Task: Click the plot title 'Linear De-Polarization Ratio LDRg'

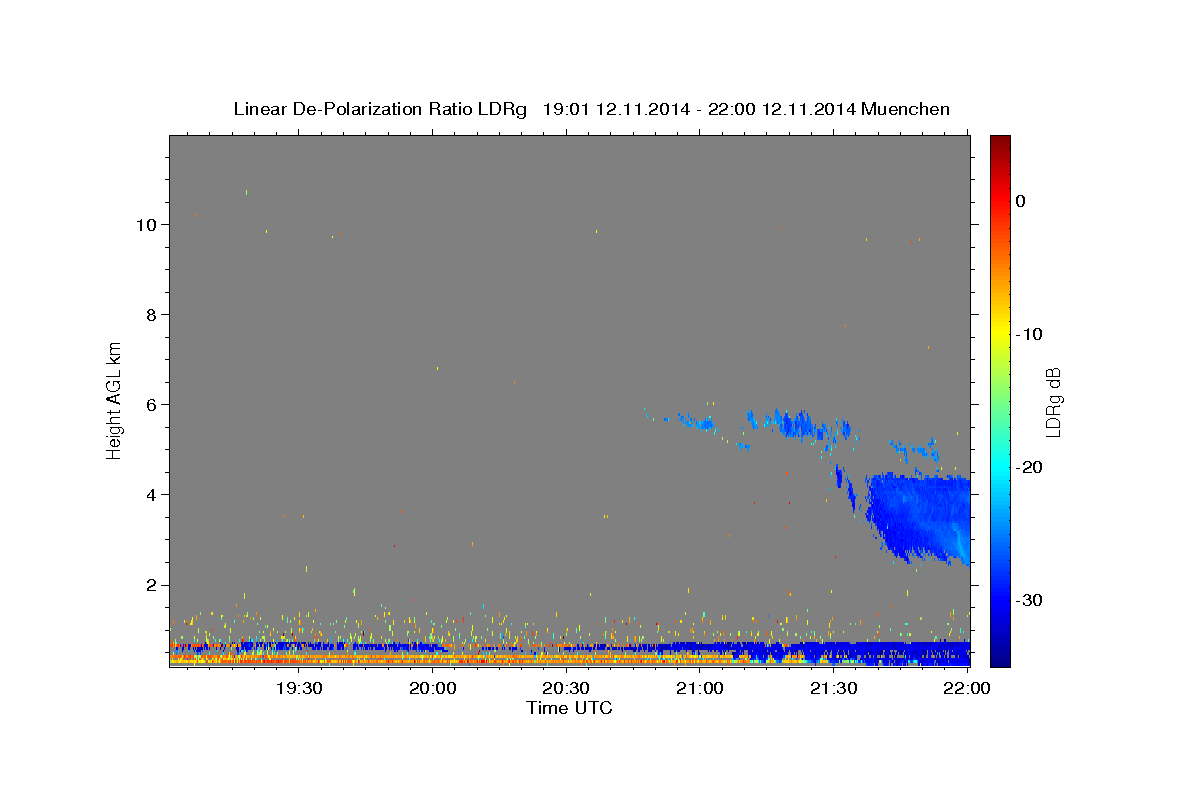Action: (x=379, y=109)
